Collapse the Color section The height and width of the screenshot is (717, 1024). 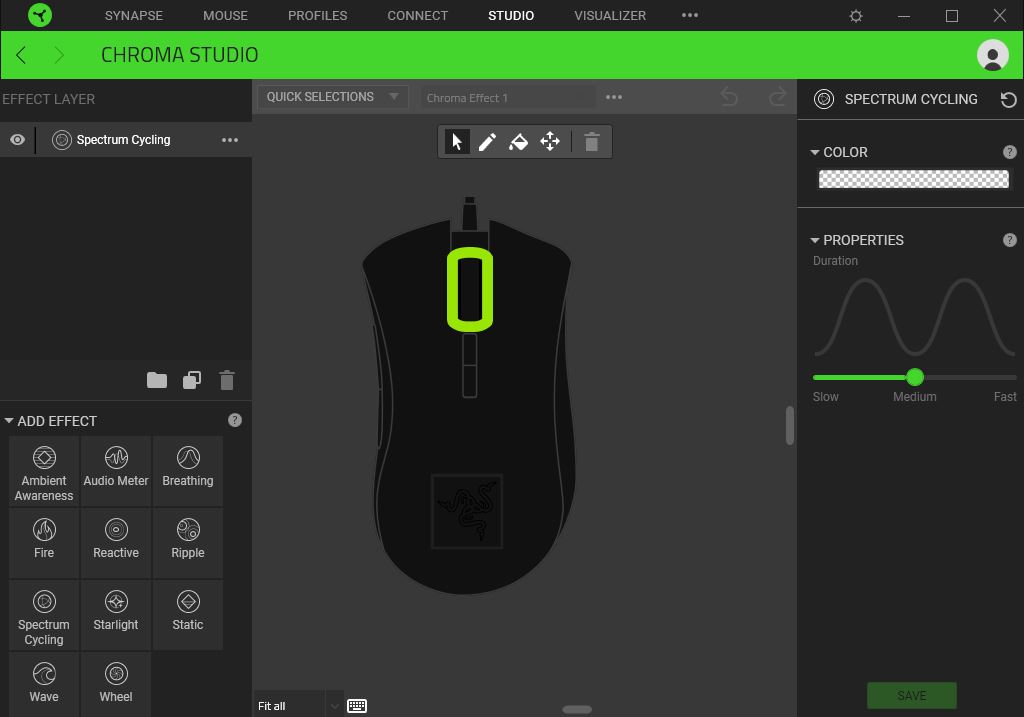point(814,152)
